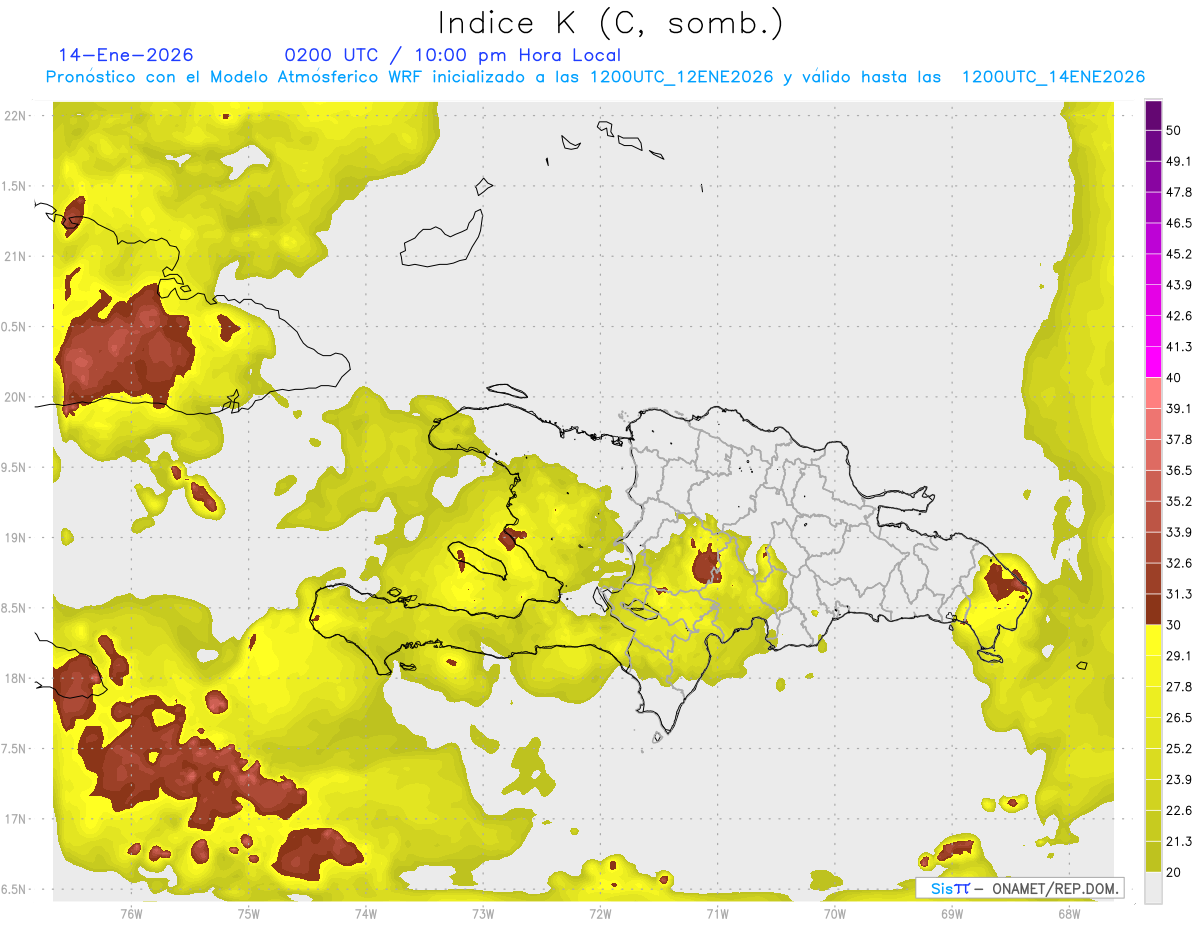Click the legend value "29.1"
Image resolution: width=1200 pixels, height=927 pixels.
click(x=1179, y=656)
